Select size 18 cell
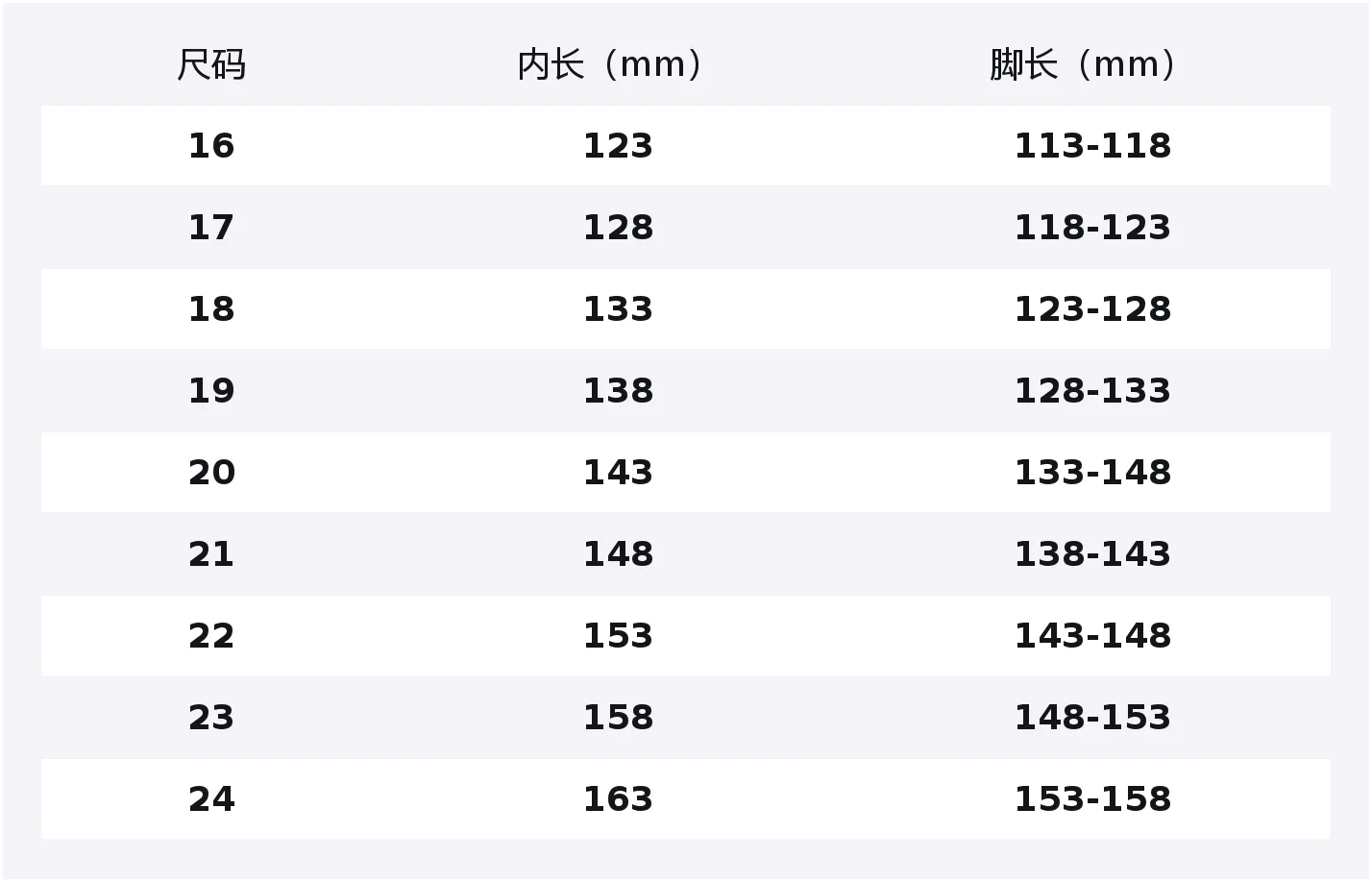1372x882 pixels. pos(211,309)
